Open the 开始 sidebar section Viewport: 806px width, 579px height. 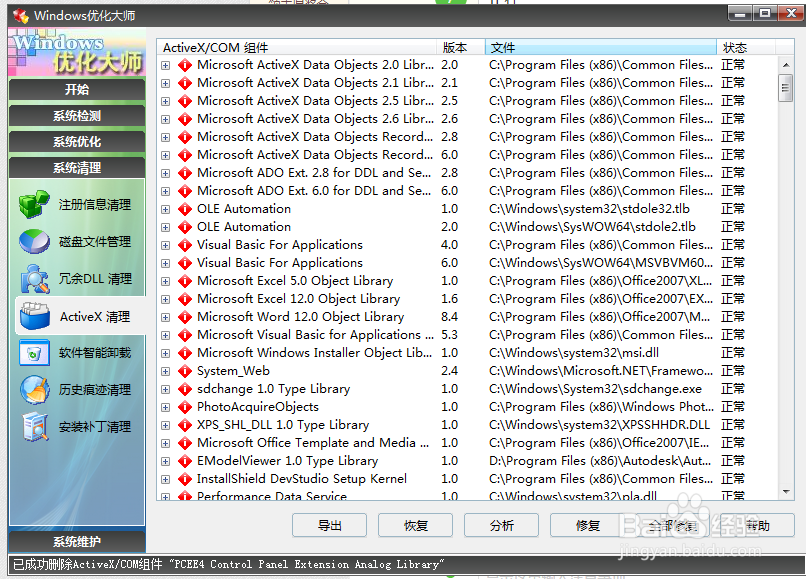point(77,89)
